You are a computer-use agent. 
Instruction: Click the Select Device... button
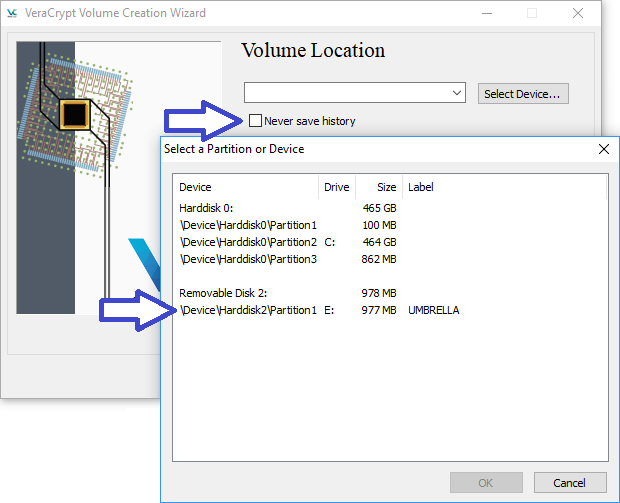pyautogui.click(x=523, y=94)
